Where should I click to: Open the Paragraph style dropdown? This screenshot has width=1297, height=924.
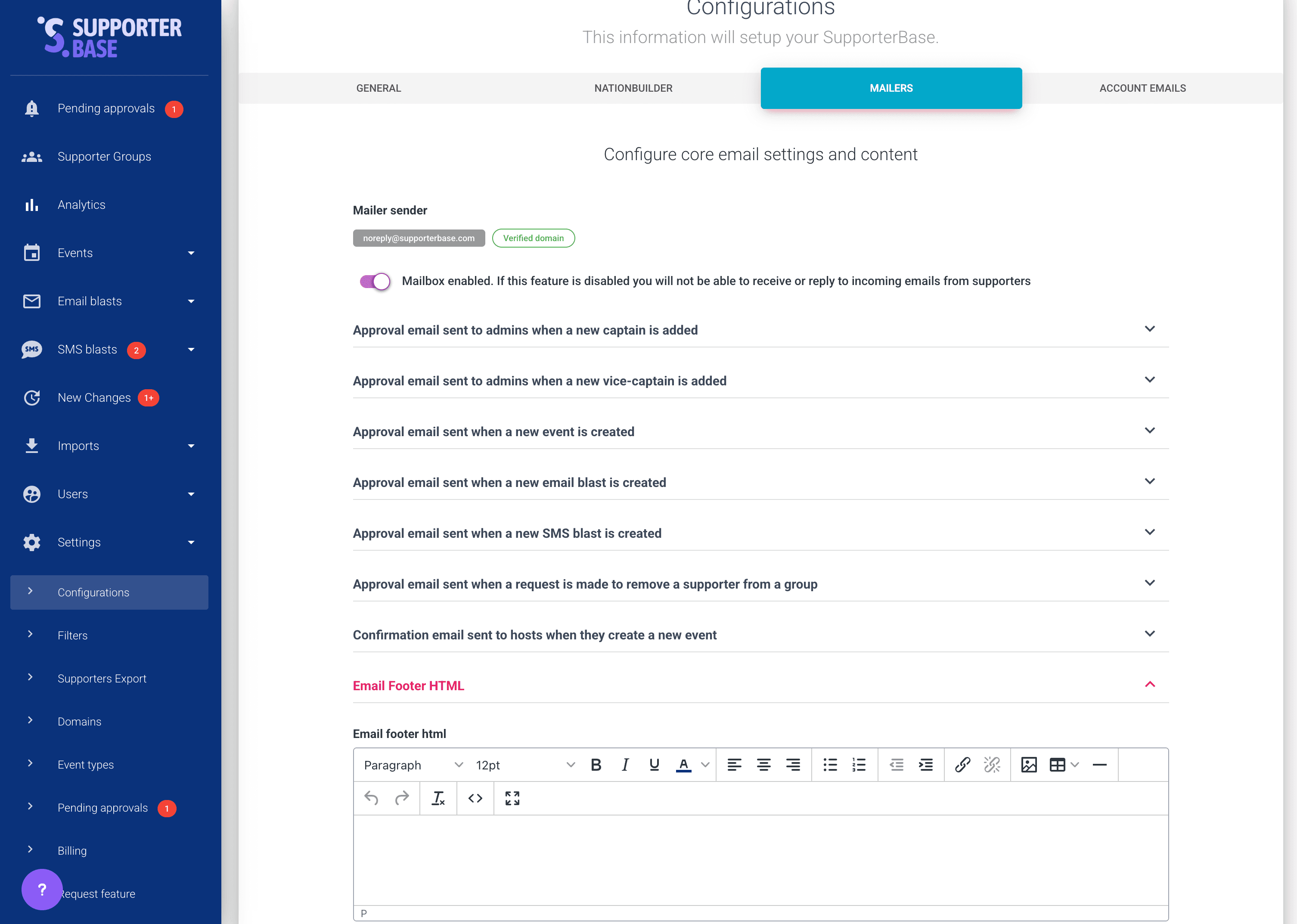[x=412, y=765]
